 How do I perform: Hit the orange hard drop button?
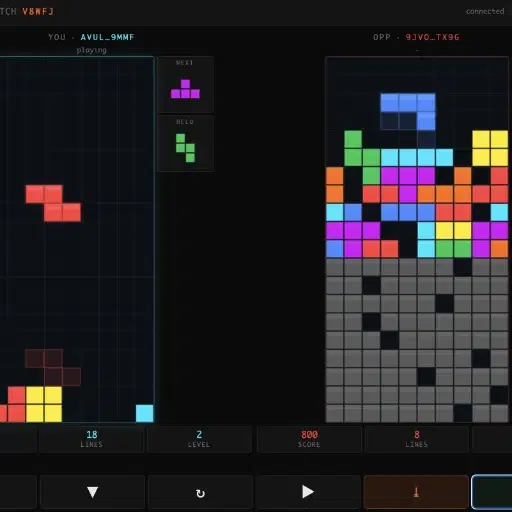tap(416, 492)
